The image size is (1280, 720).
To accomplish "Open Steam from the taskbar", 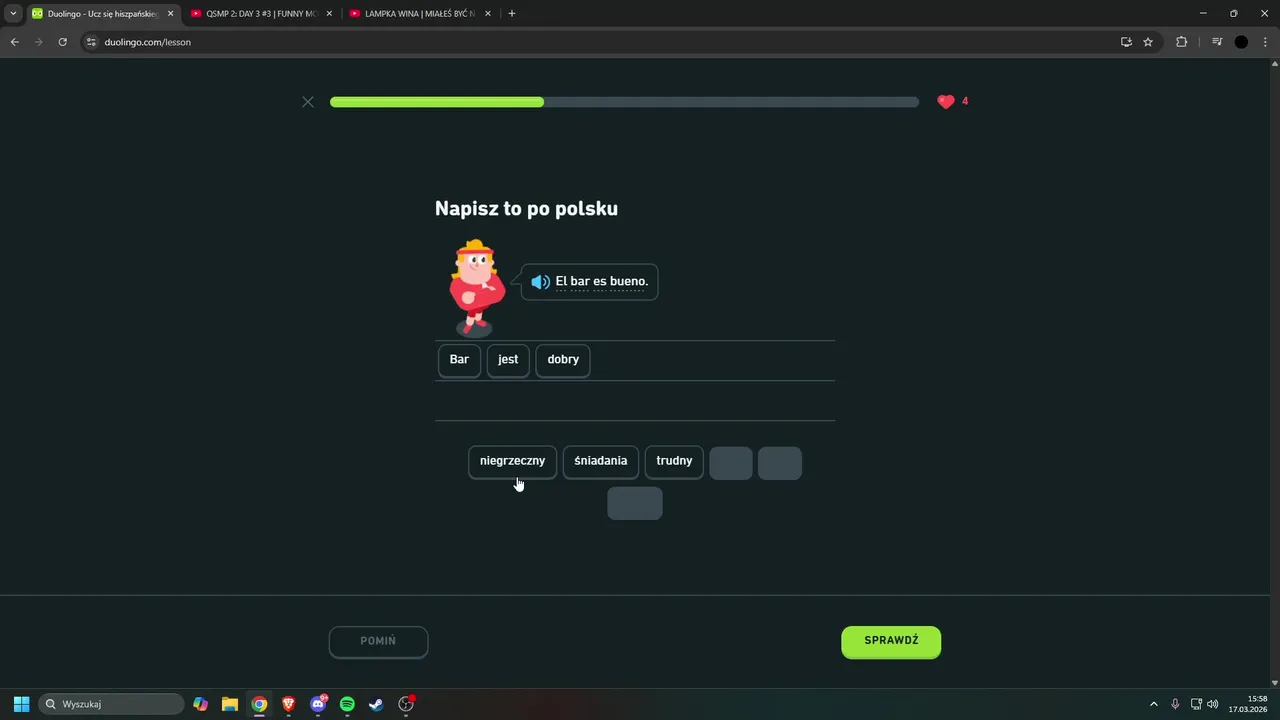I will click(x=376, y=704).
